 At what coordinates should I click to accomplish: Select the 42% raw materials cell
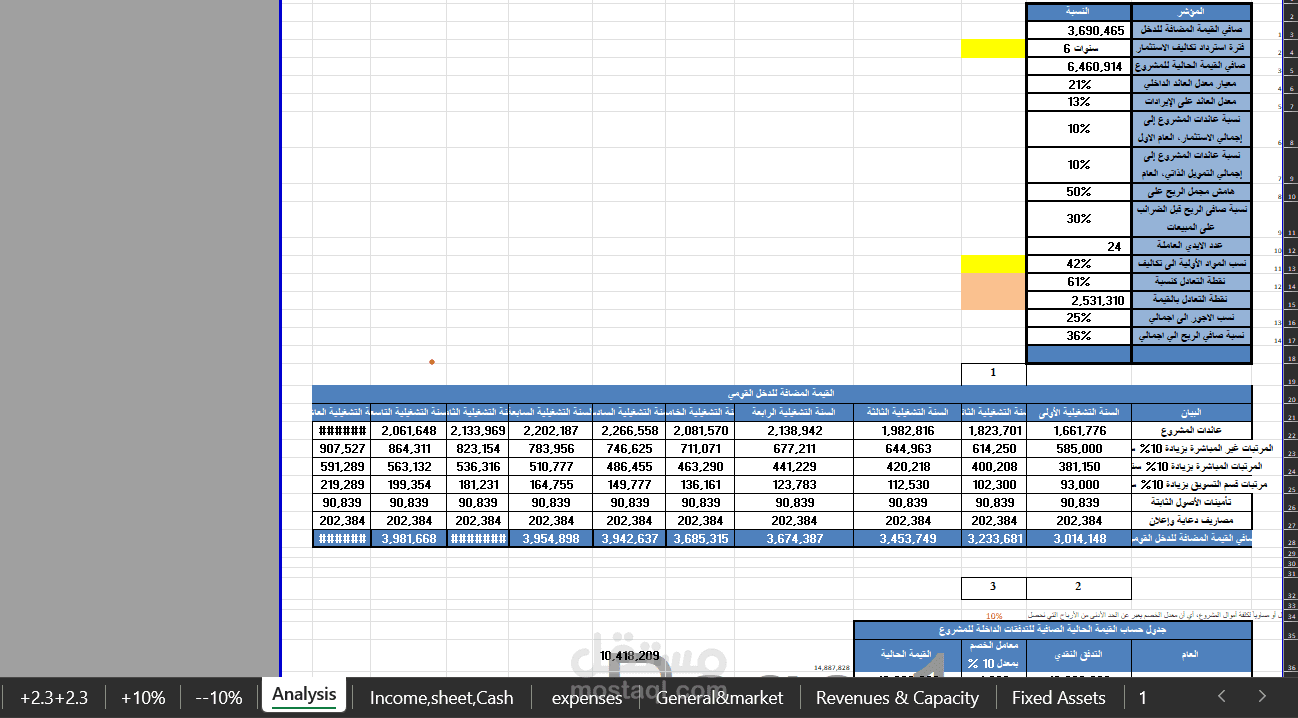click(x=1079, y=264)
